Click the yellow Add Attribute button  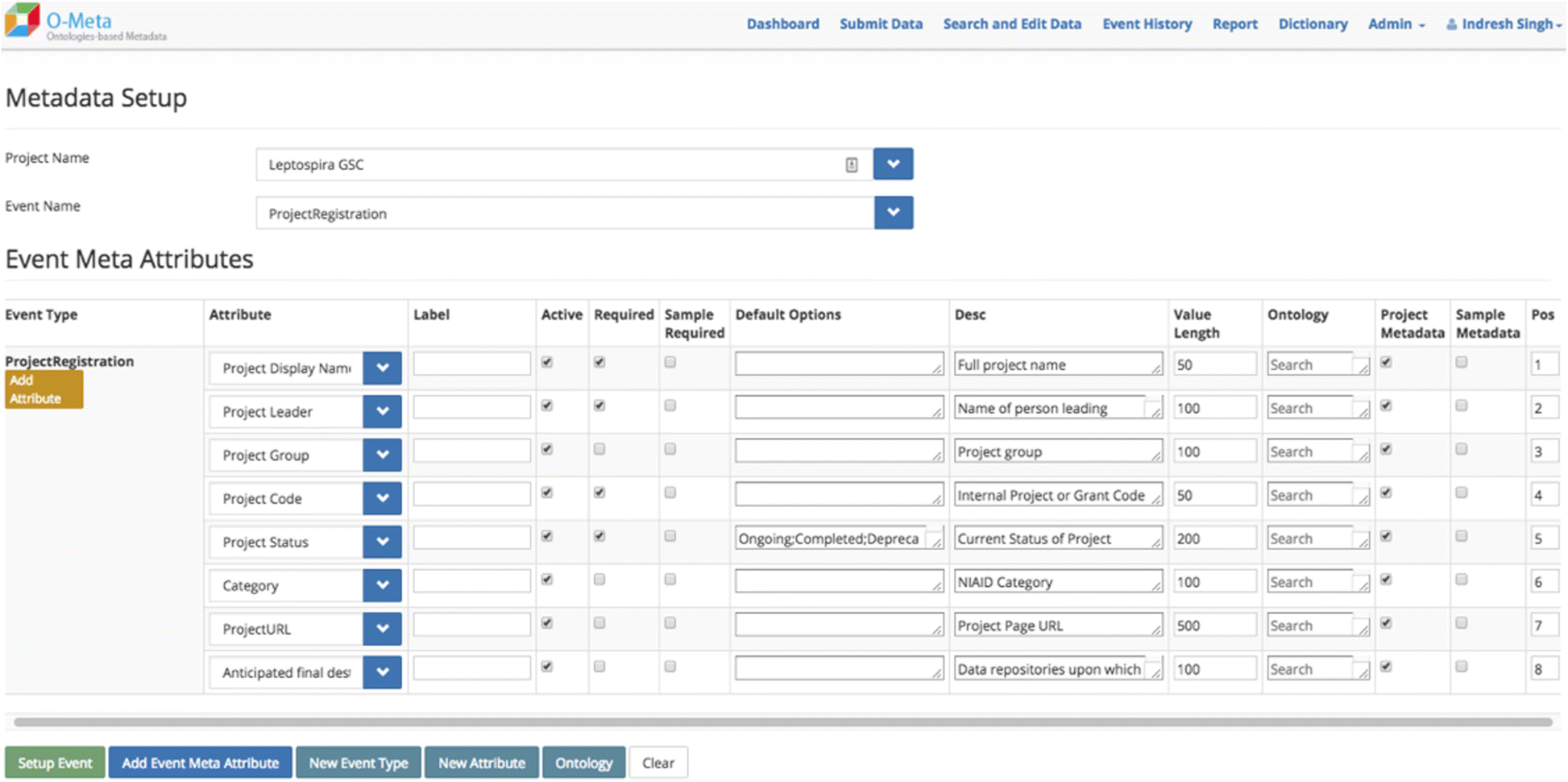44,389
